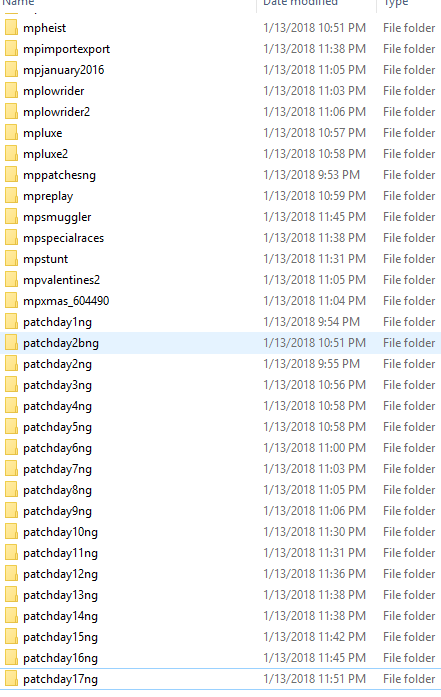441x697 pixels.
Task: Select the mpluxe2 folder name
Action: tap(45, 154)
